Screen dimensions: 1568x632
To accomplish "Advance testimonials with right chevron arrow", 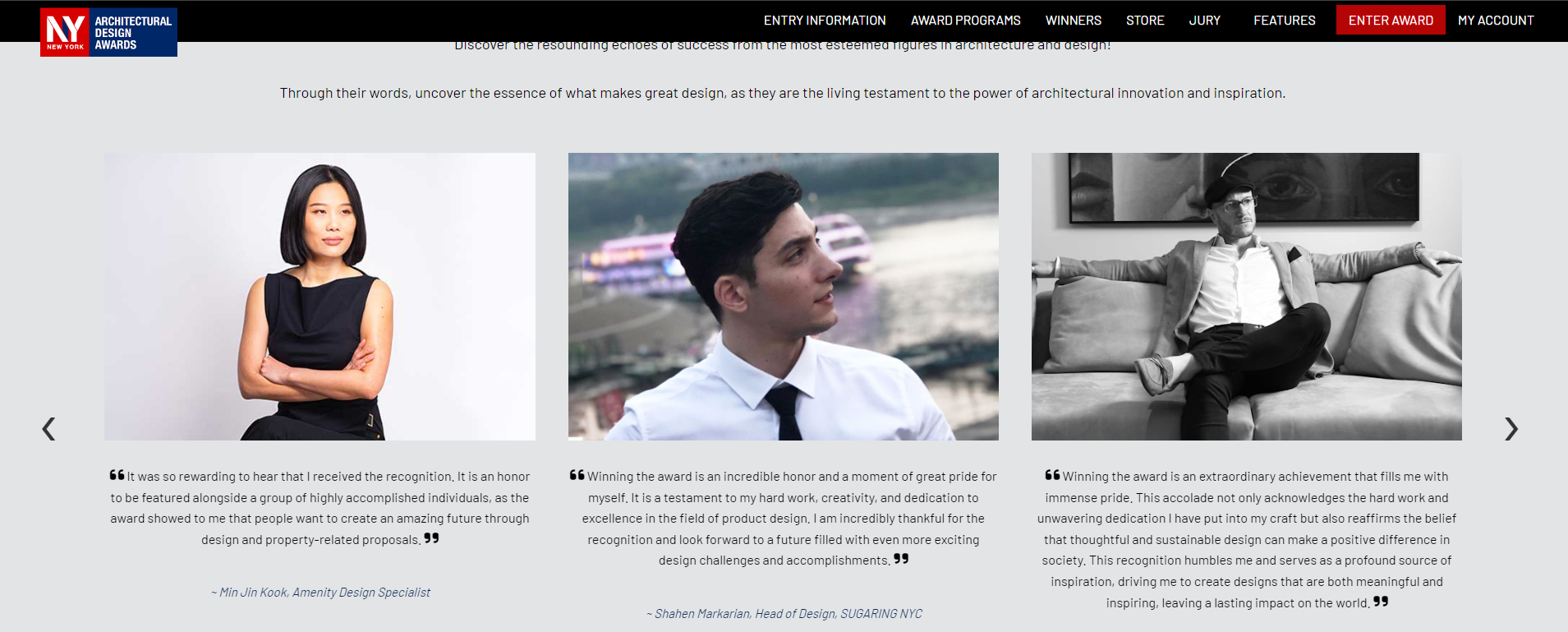I will 1511,428.
